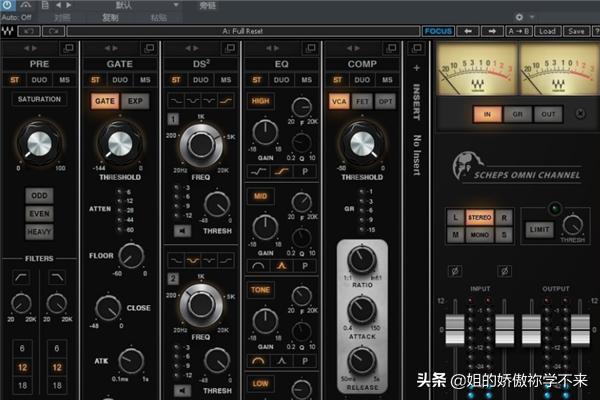
Task: Switch the meter view to OUT
Action: pyautogui.click(x=548, y=114)
